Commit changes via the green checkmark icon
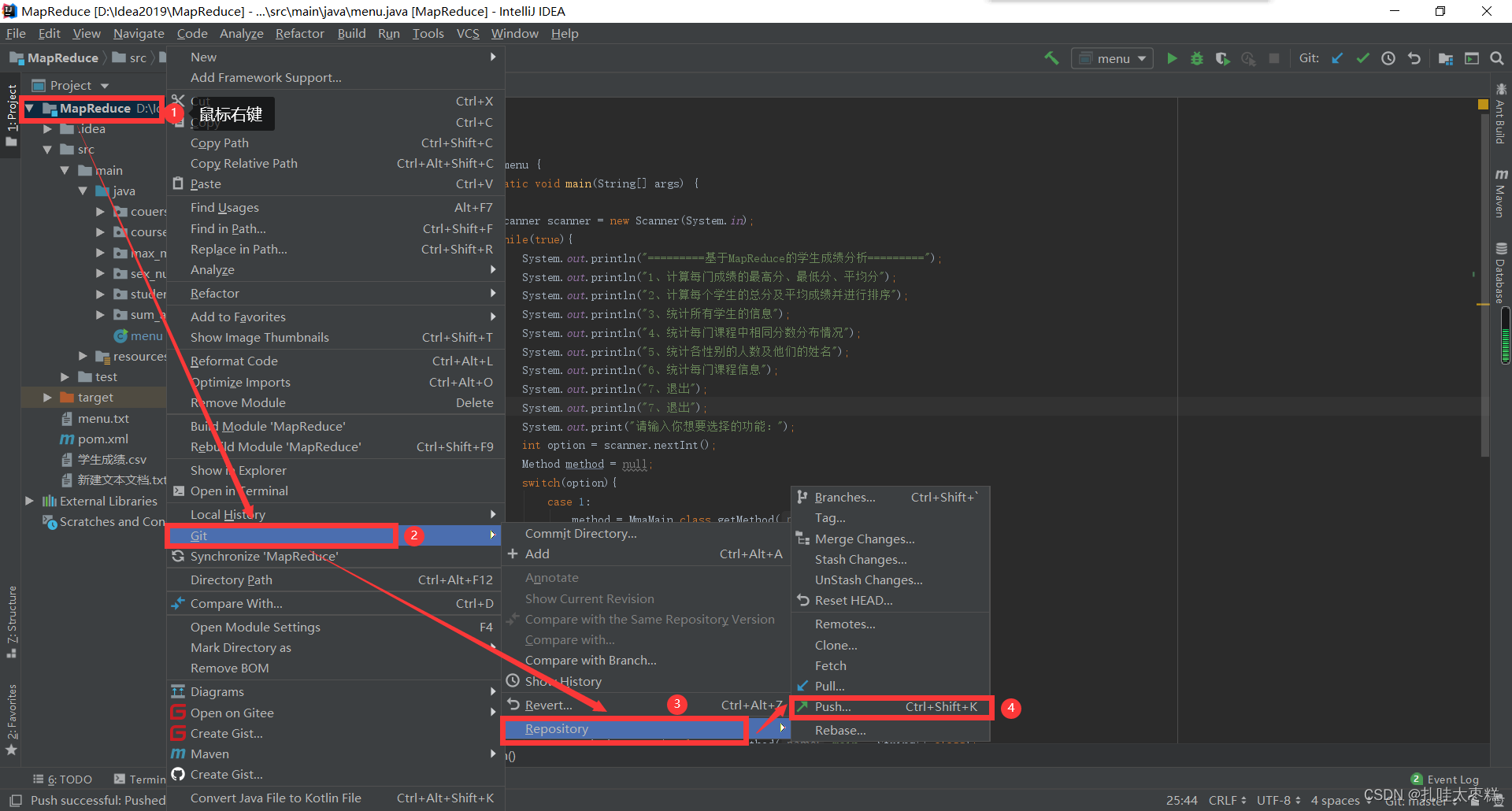The image size is (1512, 811). tap(1363, 57)
